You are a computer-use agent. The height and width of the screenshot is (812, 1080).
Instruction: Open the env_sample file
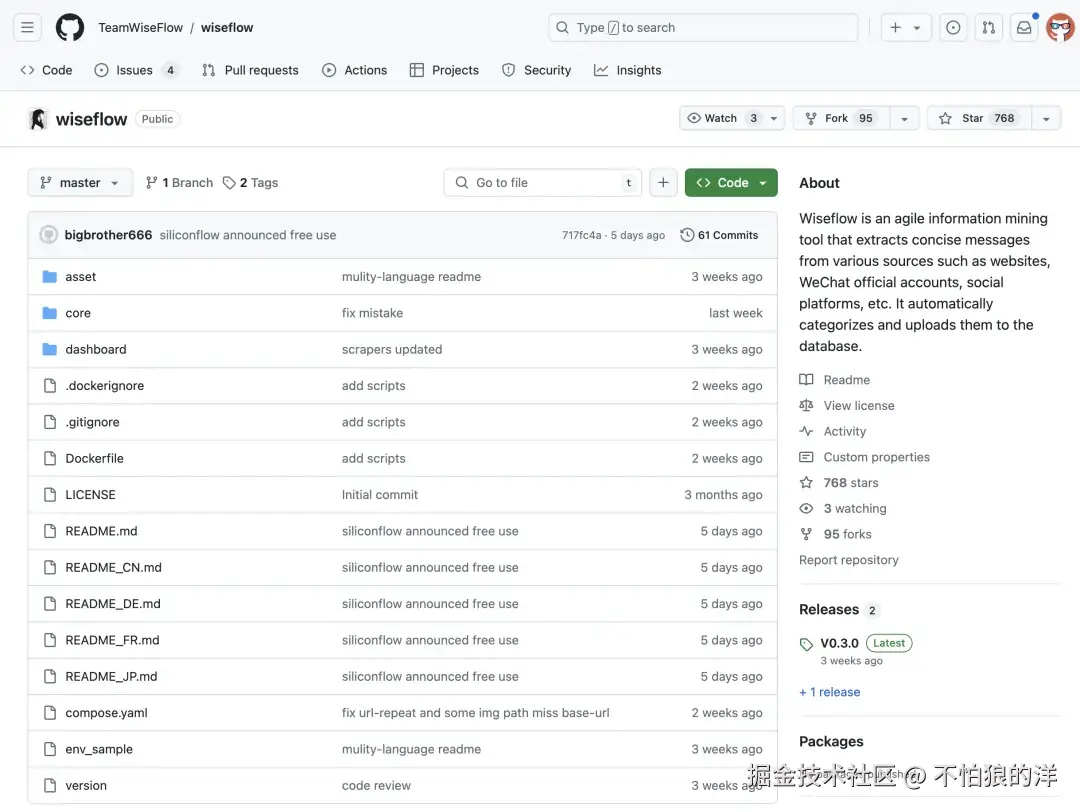[x=99, y=749]
